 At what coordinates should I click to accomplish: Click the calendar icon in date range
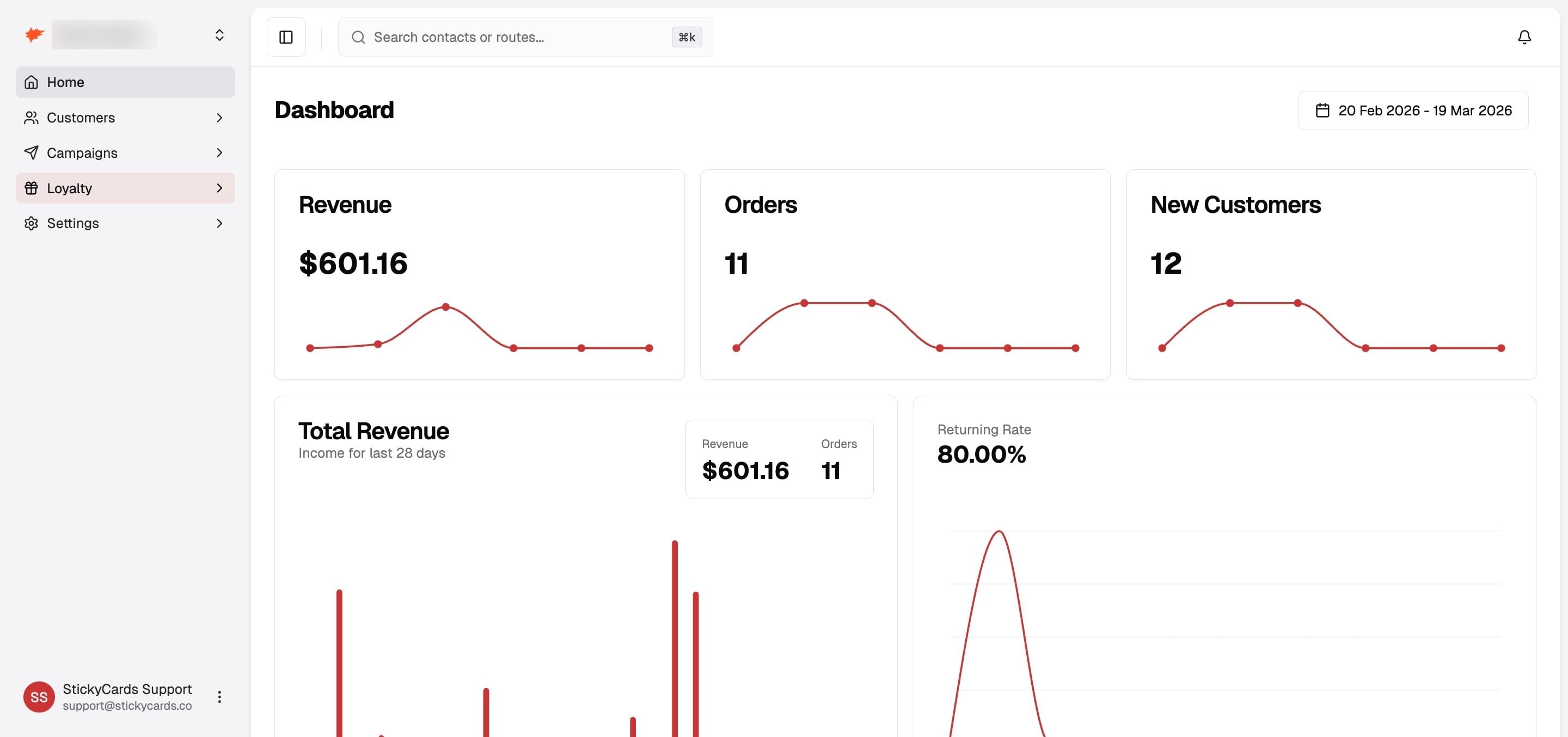coord(1322,110)
